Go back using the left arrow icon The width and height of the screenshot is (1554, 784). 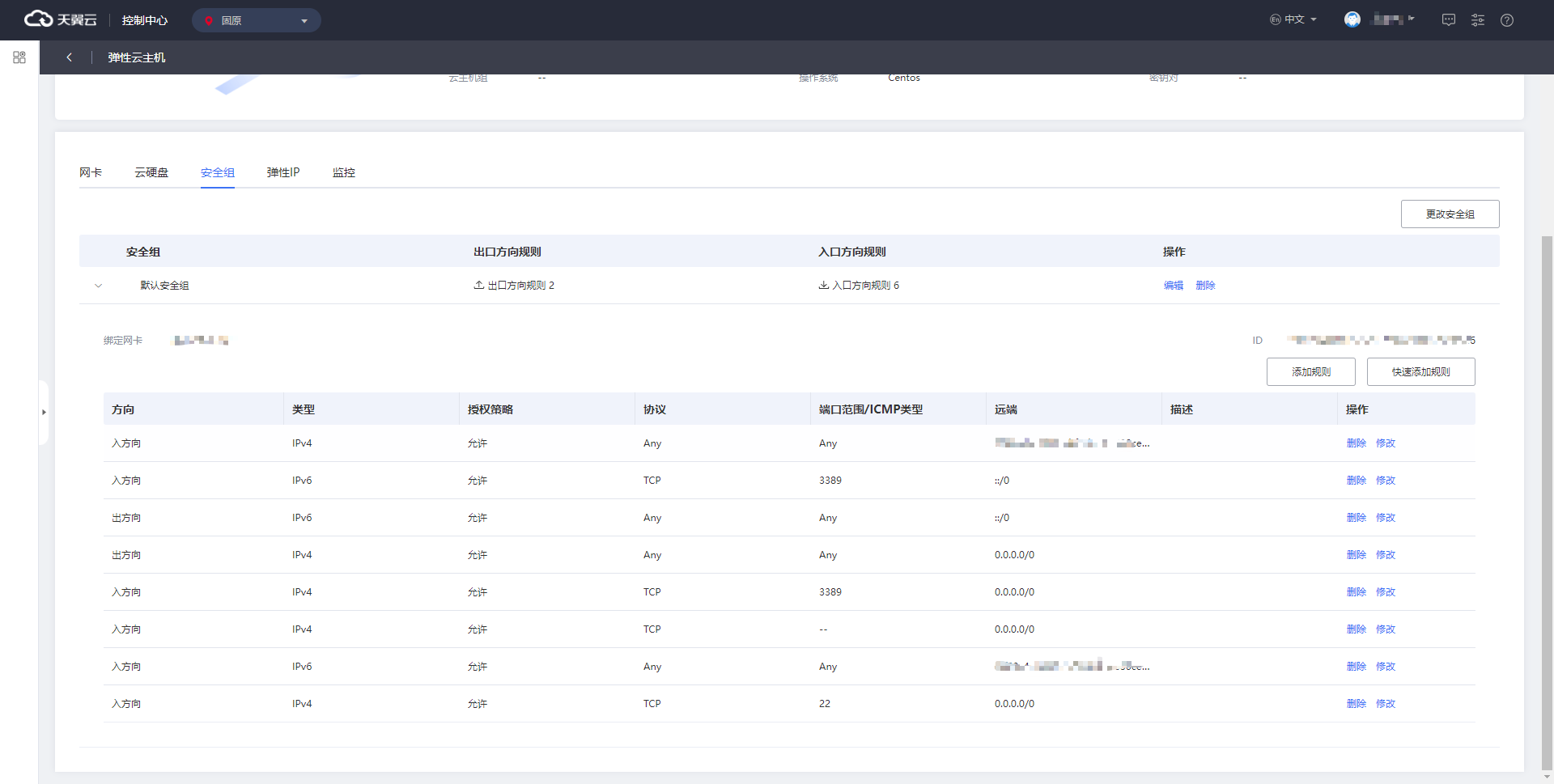(70, 57)
